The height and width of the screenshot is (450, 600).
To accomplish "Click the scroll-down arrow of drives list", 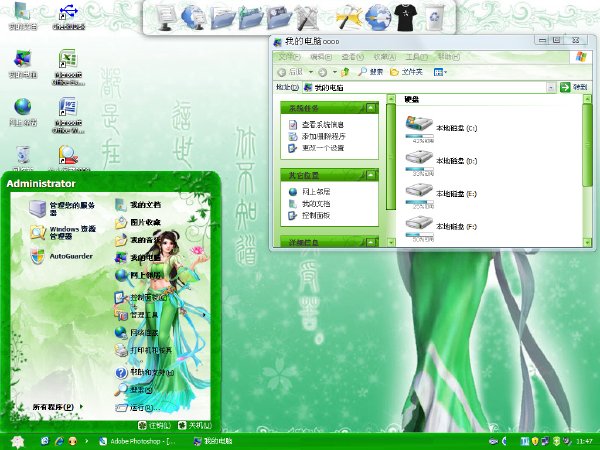I will point(587,242).
